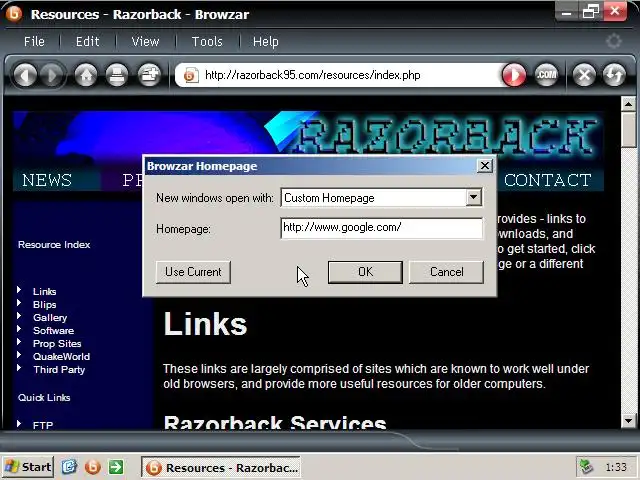Minimize the Browzar window
Image resolution: width=640 pixels, height=480 pixels.
(x=566, y=12)
